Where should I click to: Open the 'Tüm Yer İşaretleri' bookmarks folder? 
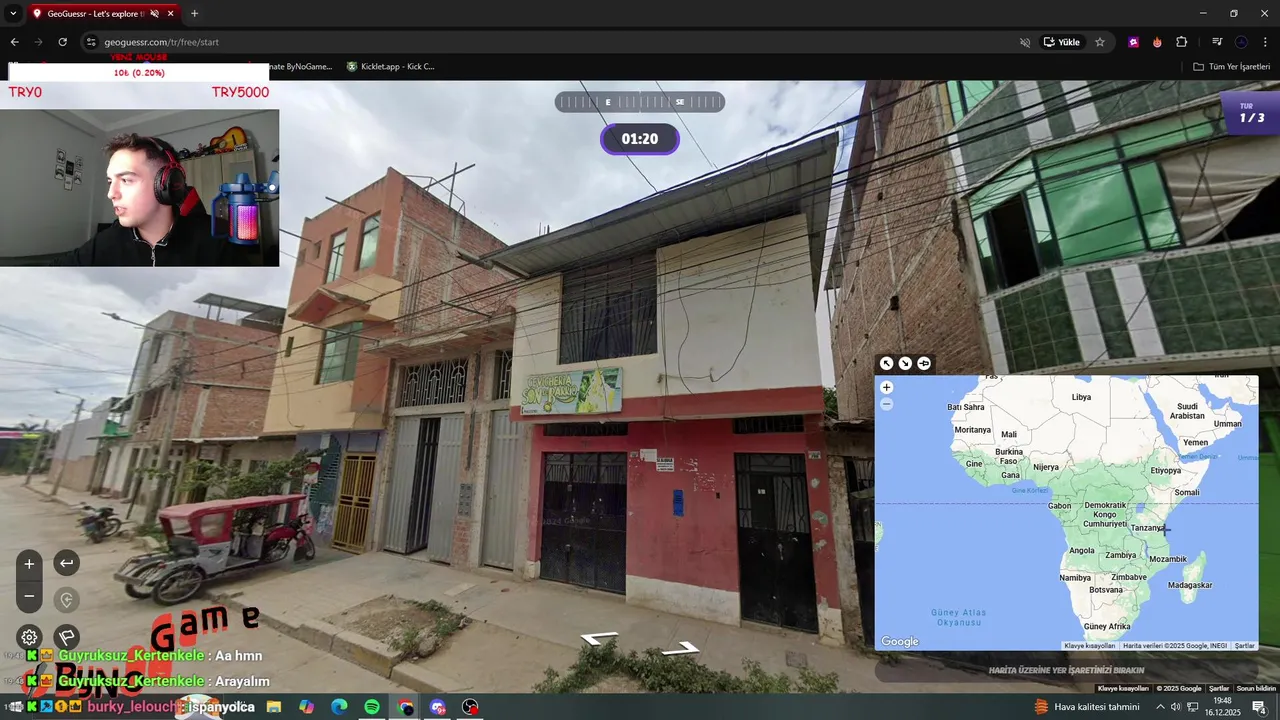point(1231,66)
